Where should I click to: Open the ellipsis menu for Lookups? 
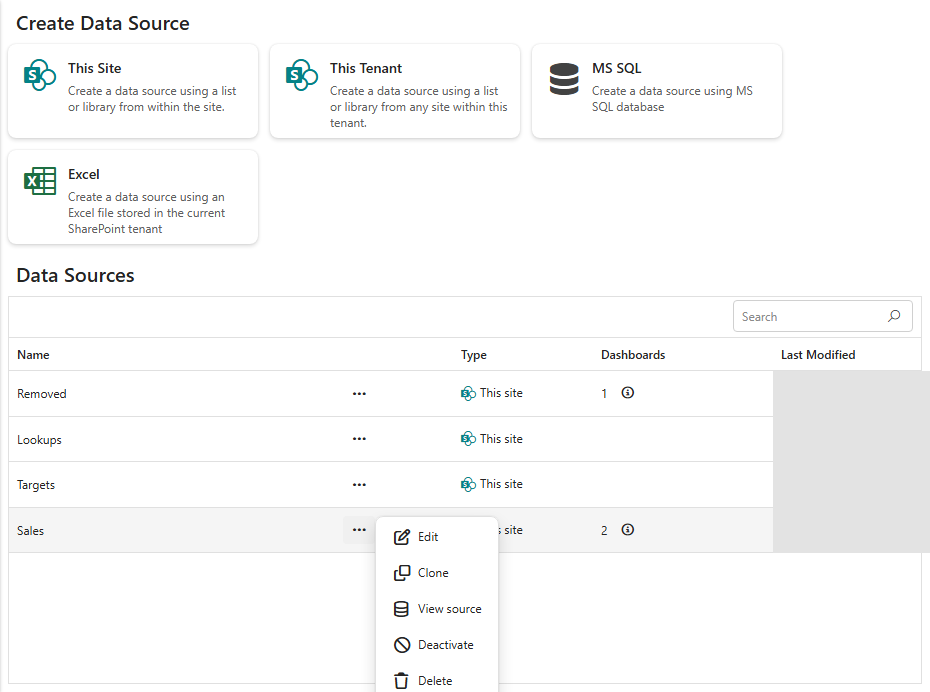(359, 439)
